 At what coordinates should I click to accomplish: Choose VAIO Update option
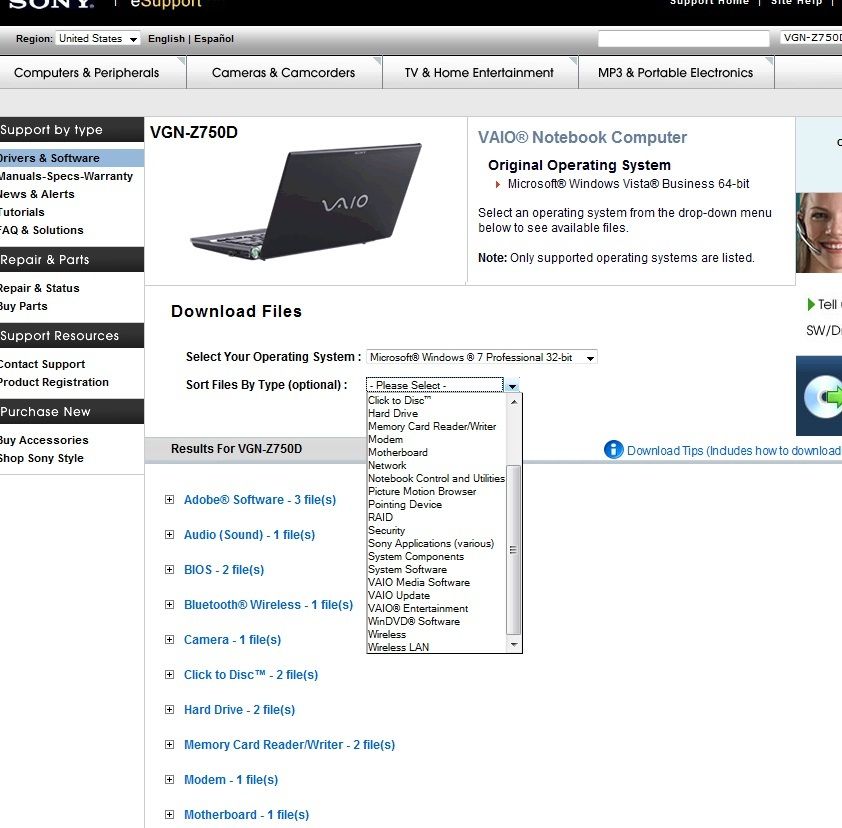point(437,595)
